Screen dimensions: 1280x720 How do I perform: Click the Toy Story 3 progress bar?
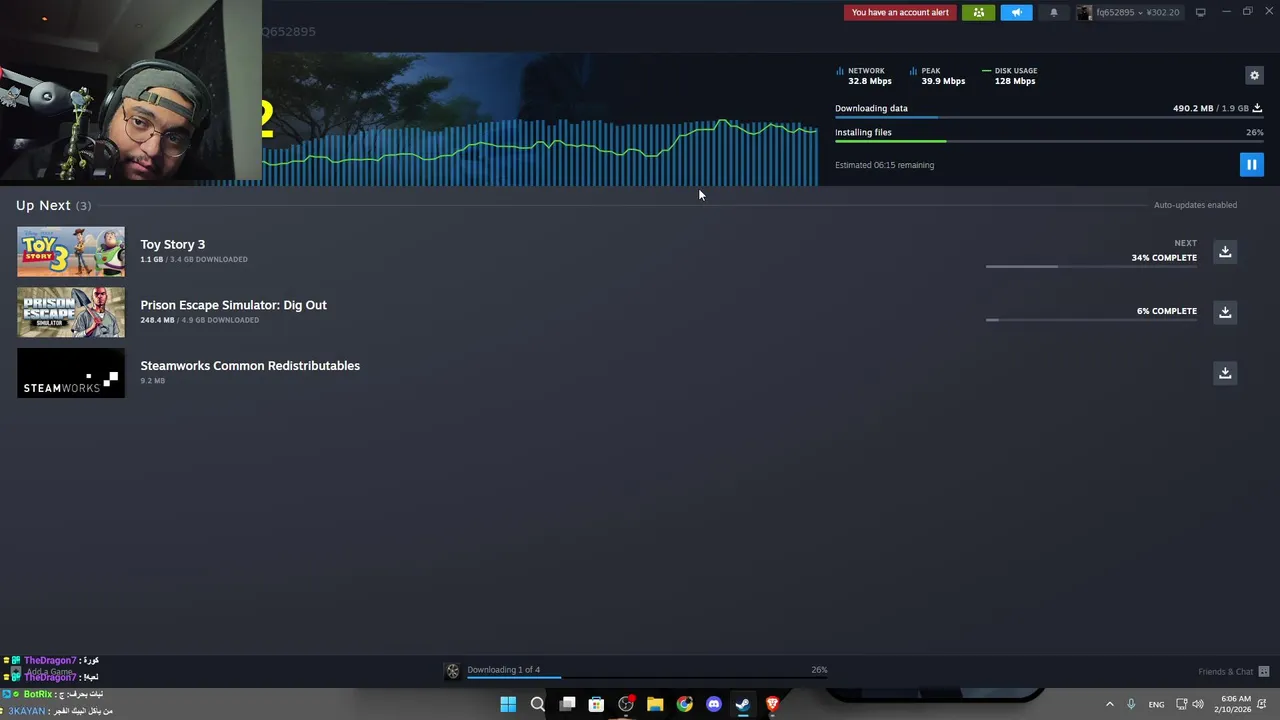click(x=1091, y=267)
